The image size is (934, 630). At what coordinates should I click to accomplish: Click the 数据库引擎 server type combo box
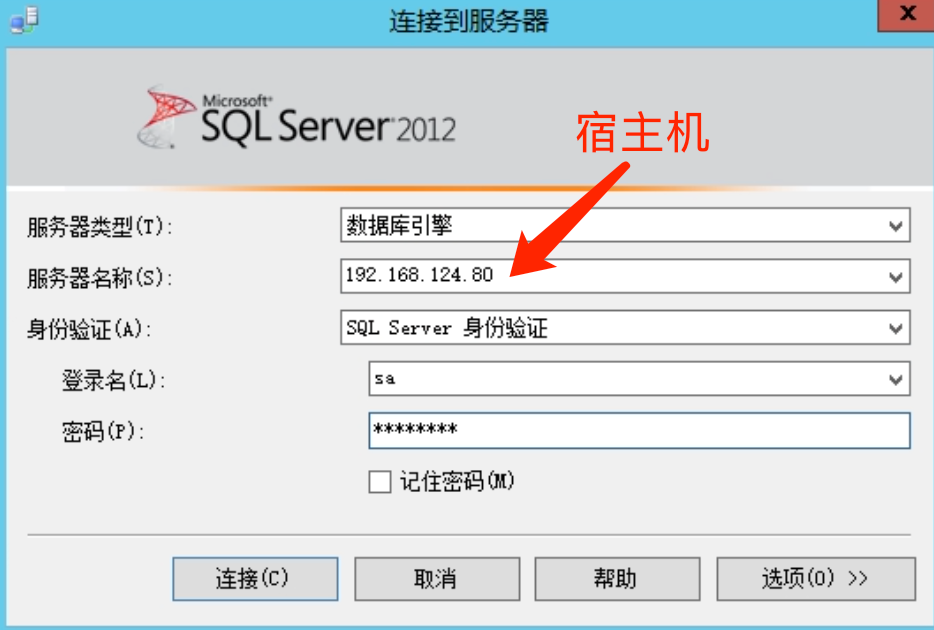[x=625, y=225]
